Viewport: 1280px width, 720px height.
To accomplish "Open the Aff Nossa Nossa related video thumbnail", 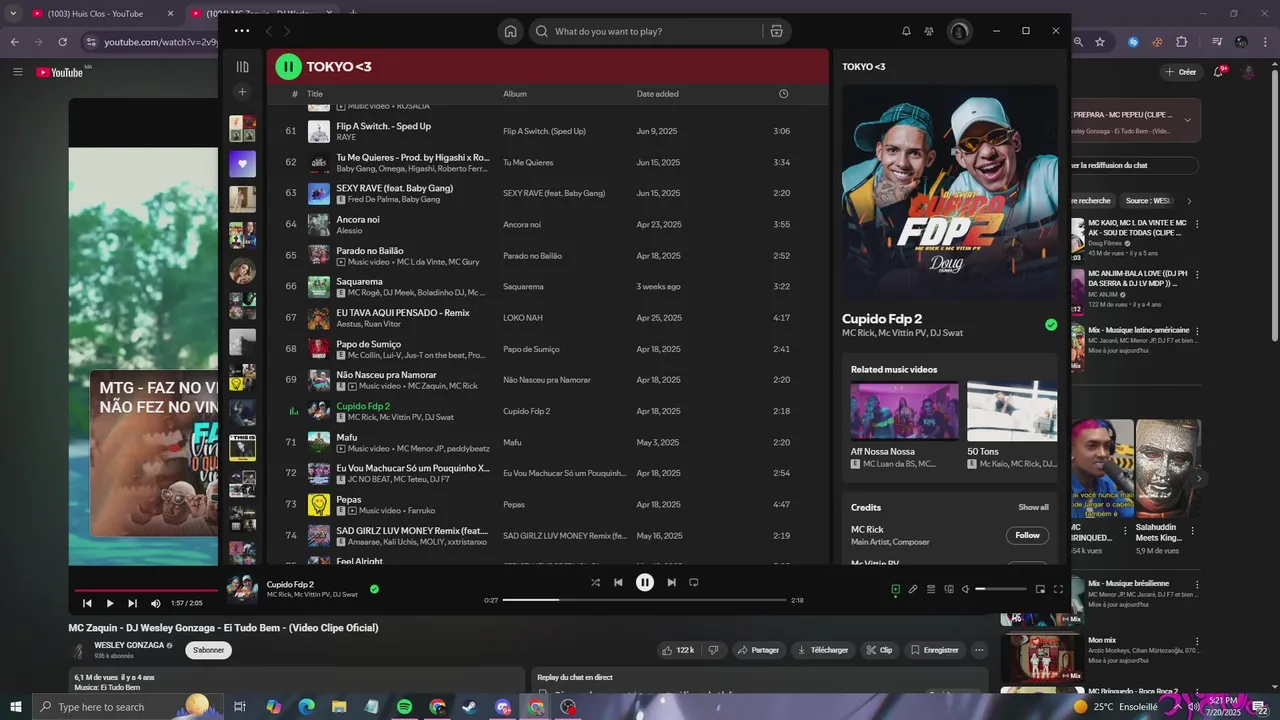I will 904,411.
